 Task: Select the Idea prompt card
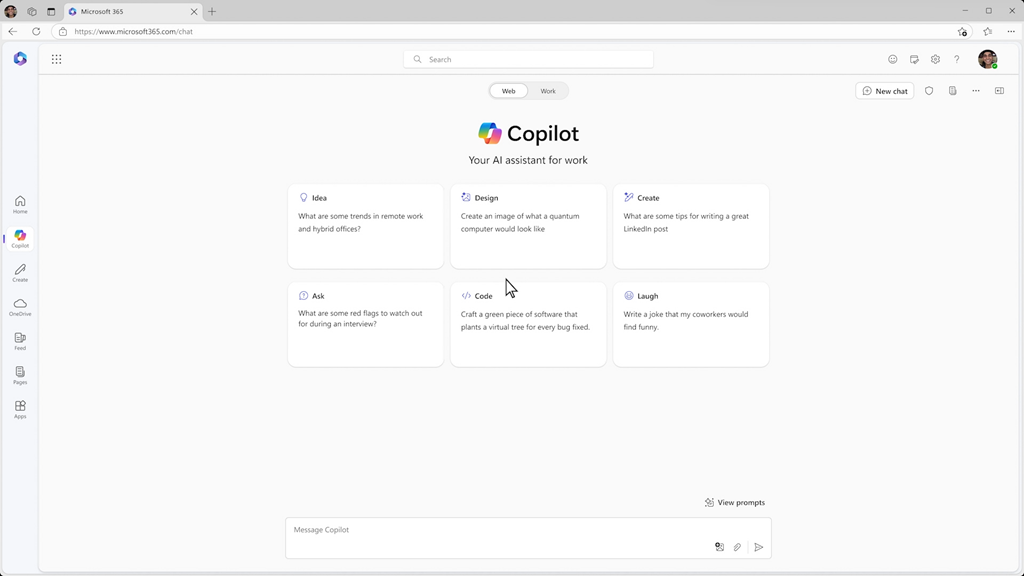(366, 226)
